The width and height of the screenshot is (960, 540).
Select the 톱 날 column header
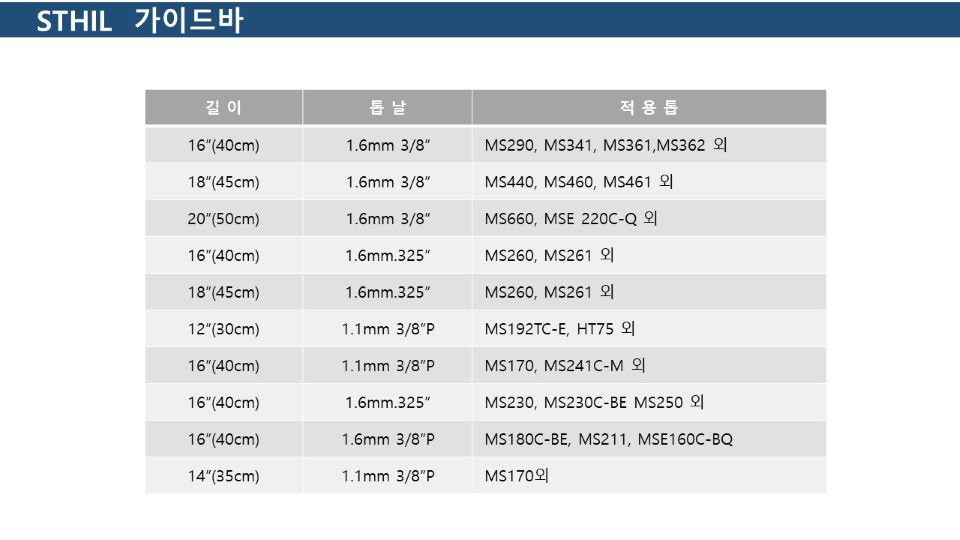(388, 108)
